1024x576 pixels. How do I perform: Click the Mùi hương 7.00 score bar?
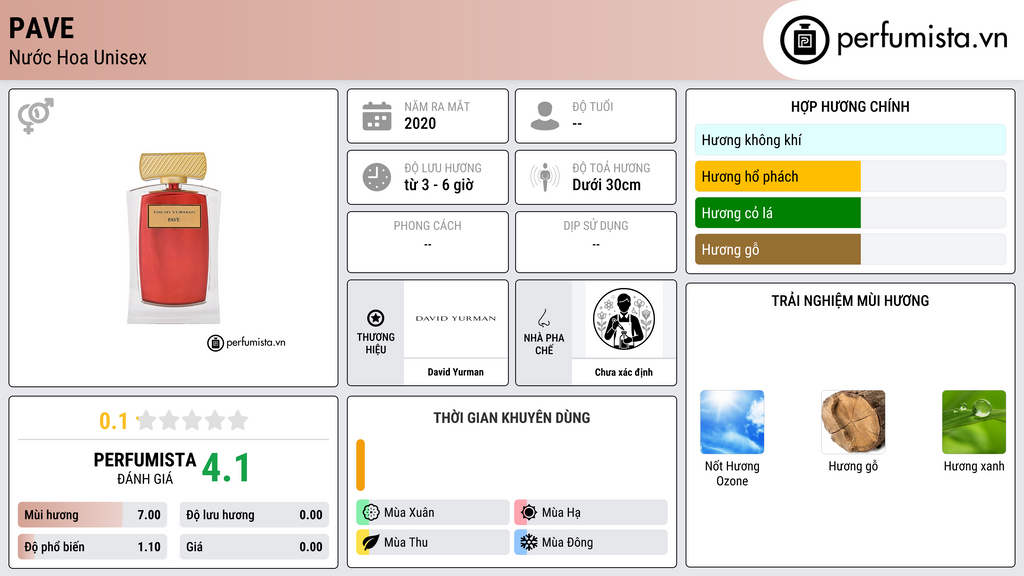(x=92, y=515)
